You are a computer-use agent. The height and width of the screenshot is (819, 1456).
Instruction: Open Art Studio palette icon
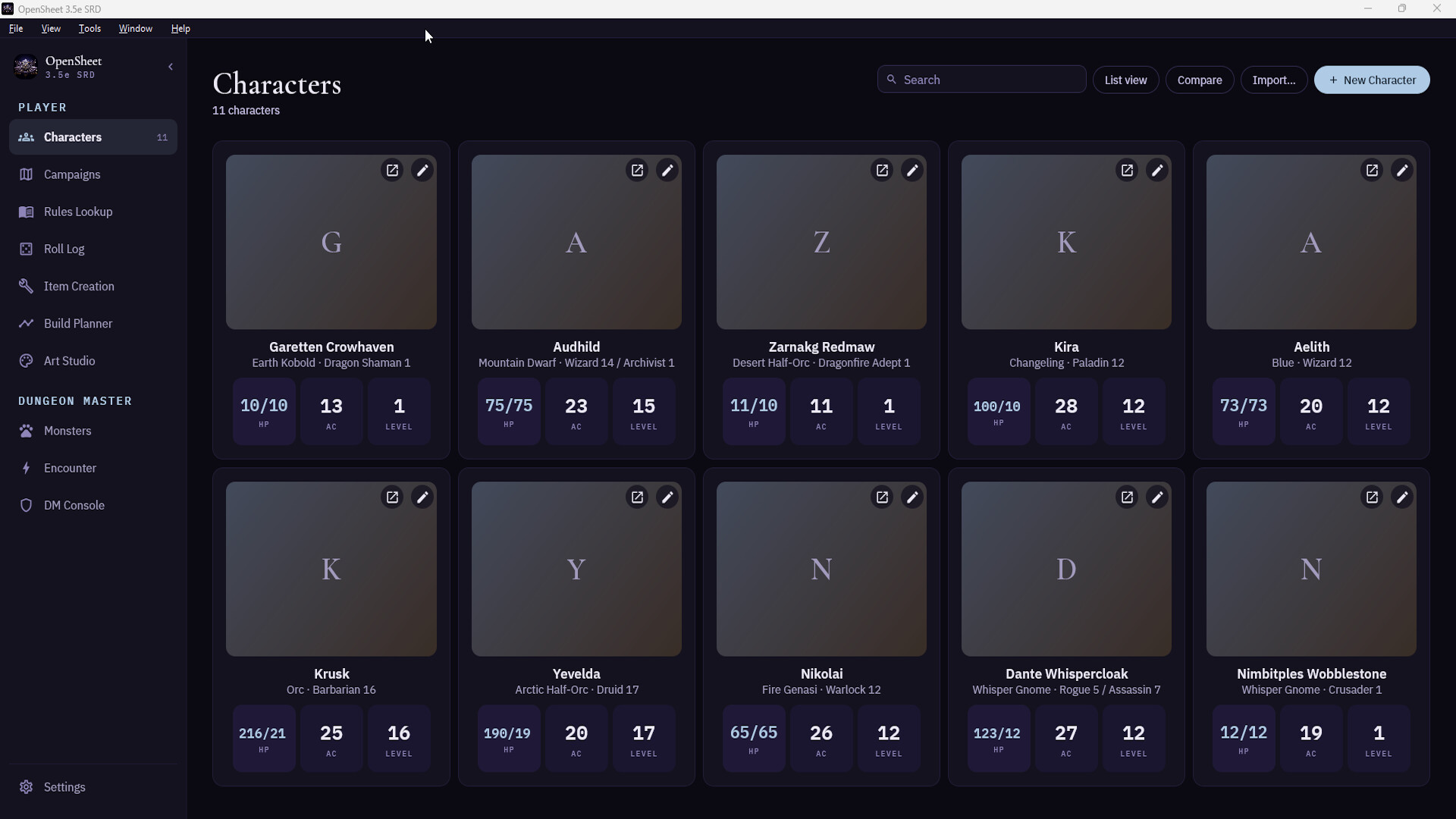[x=27, y=361]
